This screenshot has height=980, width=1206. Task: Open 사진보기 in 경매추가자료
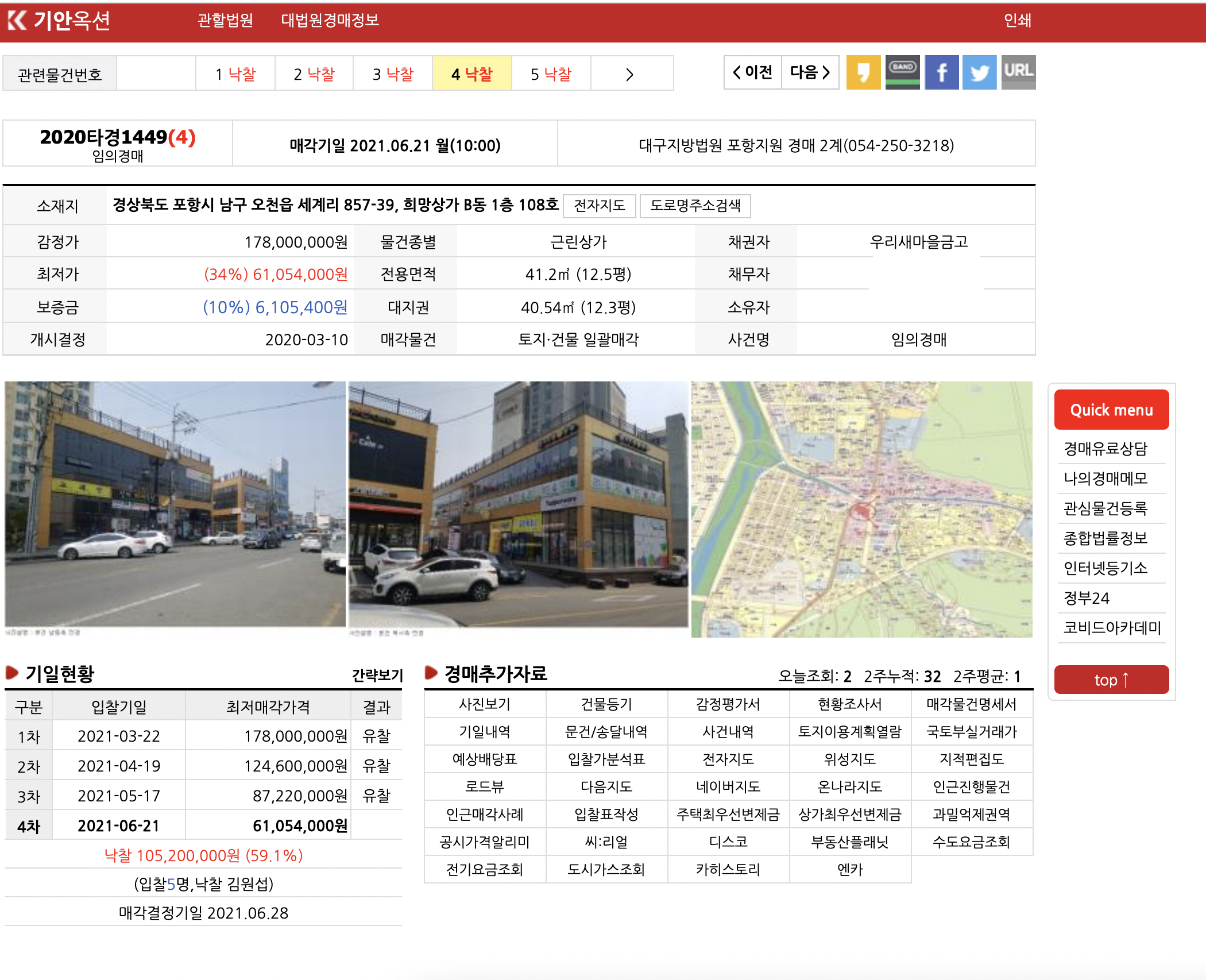[485, 704]
